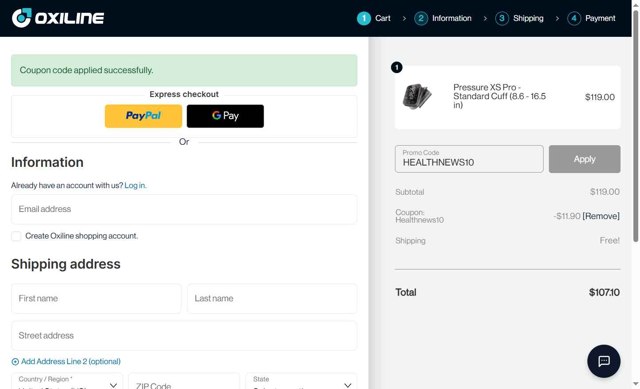Focus the Last name field
The image size is (640, 389).
pyautogui.click(x=272, y=299)
